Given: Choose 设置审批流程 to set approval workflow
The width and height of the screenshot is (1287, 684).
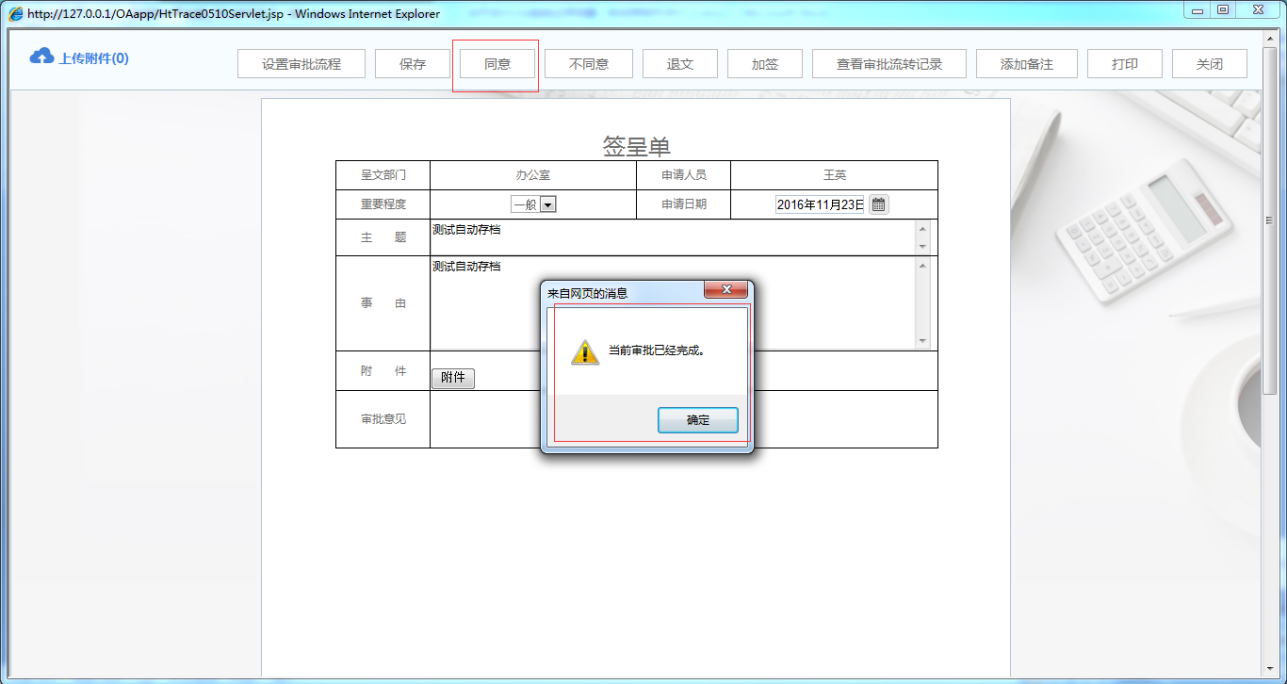Looking at the screenshot, I should (x=301, y=63).
